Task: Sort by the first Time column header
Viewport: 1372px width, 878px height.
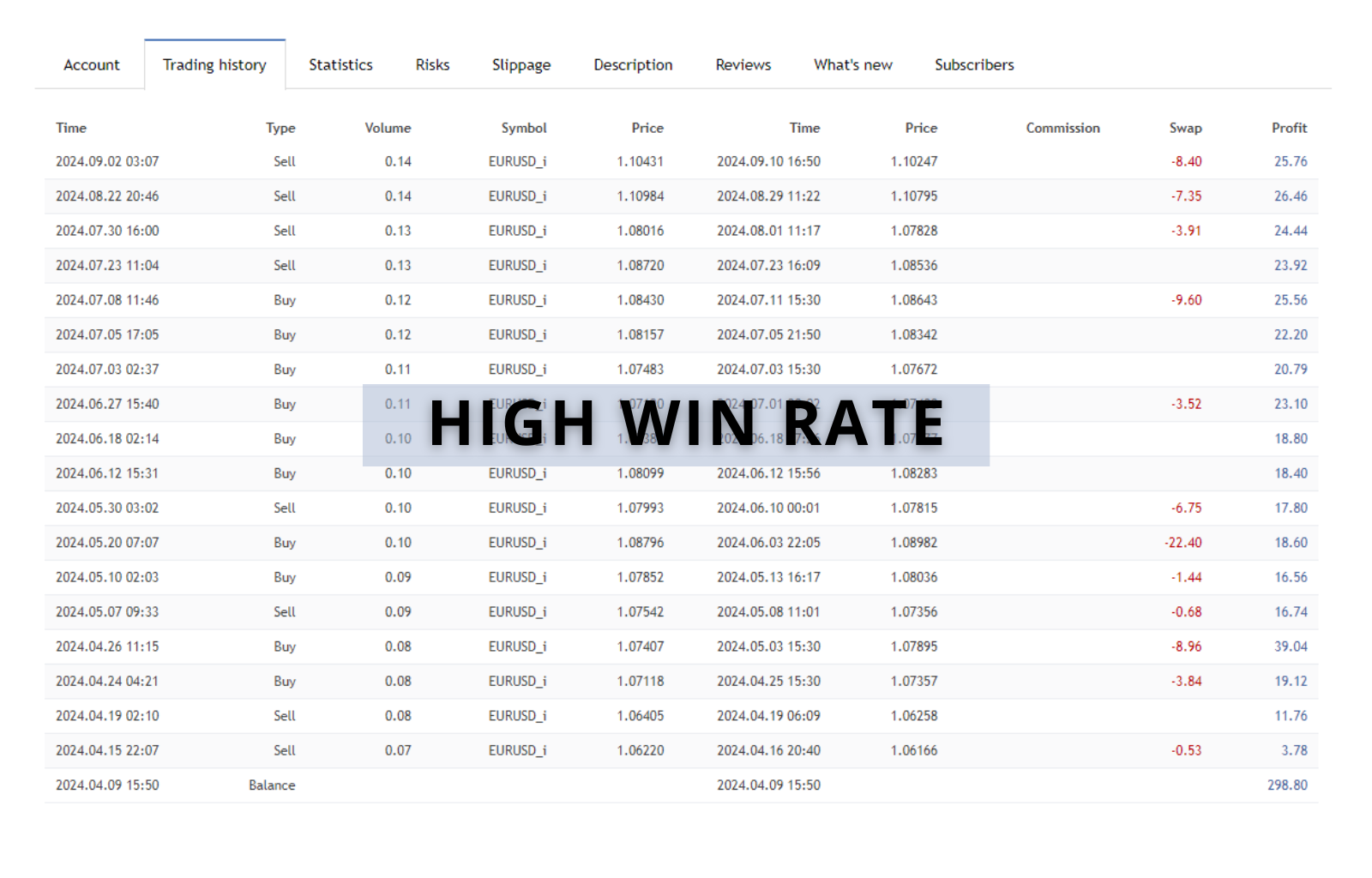Action: click(x=71, y=128)
